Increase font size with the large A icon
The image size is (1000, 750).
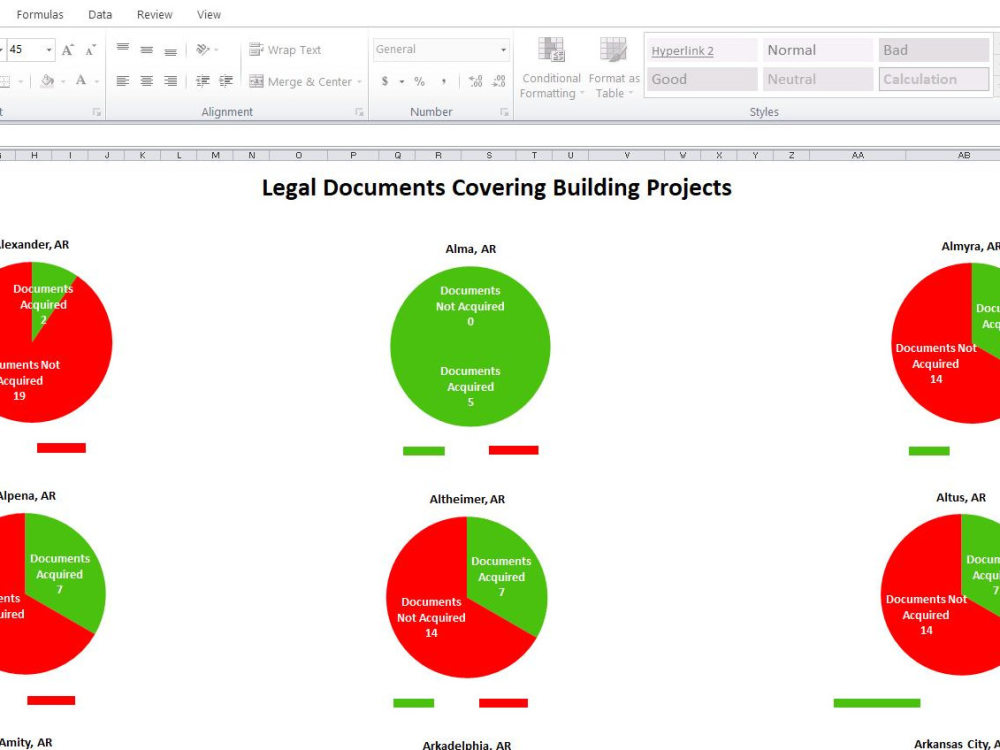point(68,50)
